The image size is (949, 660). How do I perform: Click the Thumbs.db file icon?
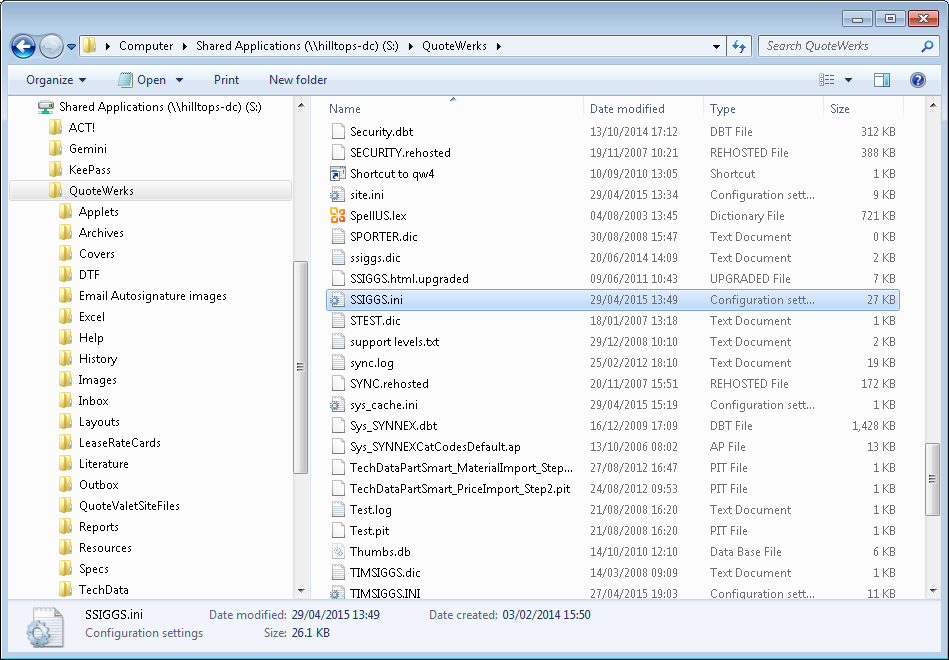coord(338,552)
